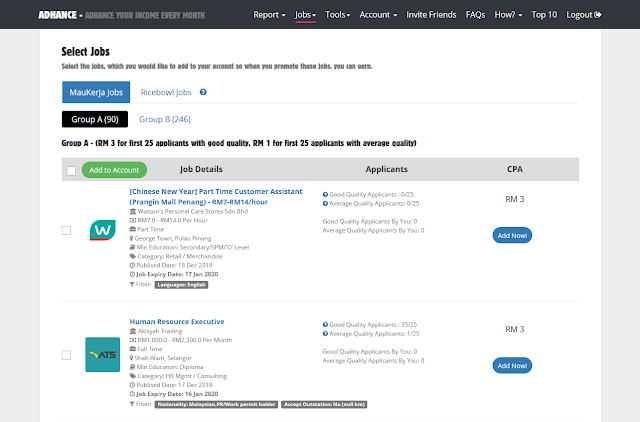This screenshot has height=422, width=640.
Task: Click the Job Details column header
Action: pos(201,169)
